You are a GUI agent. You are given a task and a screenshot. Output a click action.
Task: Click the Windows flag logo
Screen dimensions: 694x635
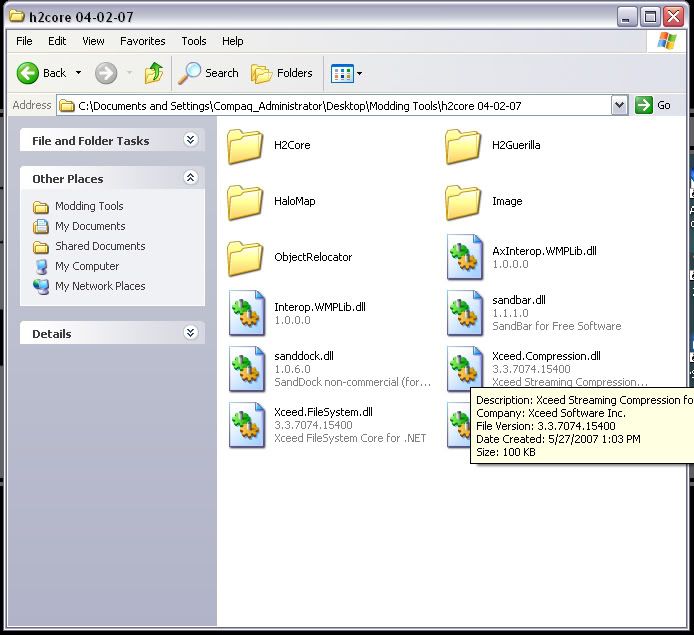[667, 41]
